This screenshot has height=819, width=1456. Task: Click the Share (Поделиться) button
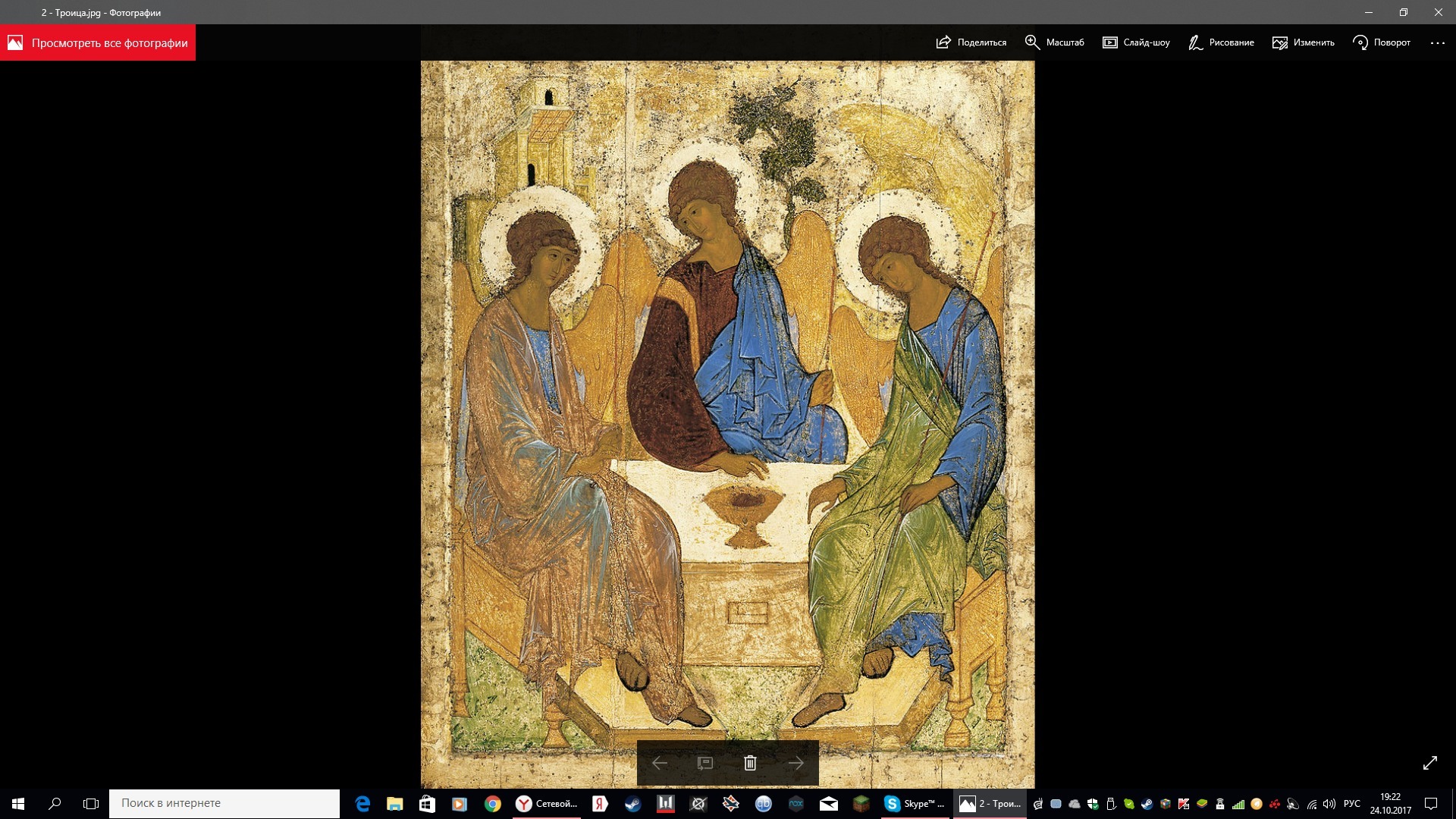tap(971, 42)
